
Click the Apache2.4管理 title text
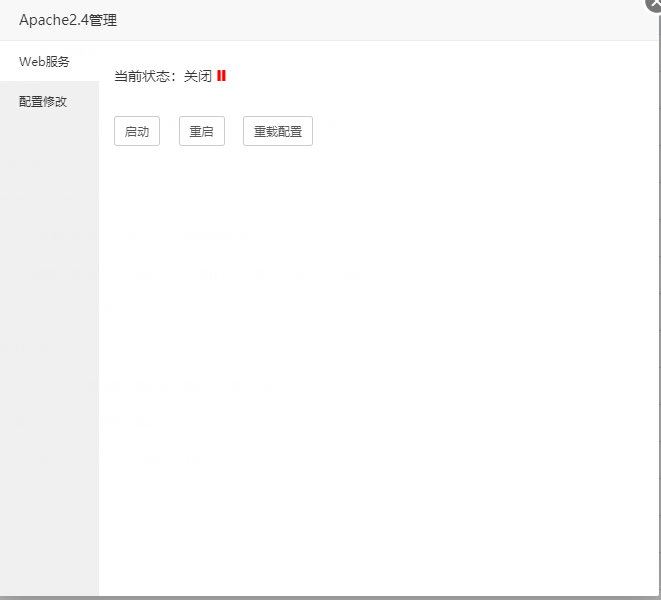click(x=68, y=20)
